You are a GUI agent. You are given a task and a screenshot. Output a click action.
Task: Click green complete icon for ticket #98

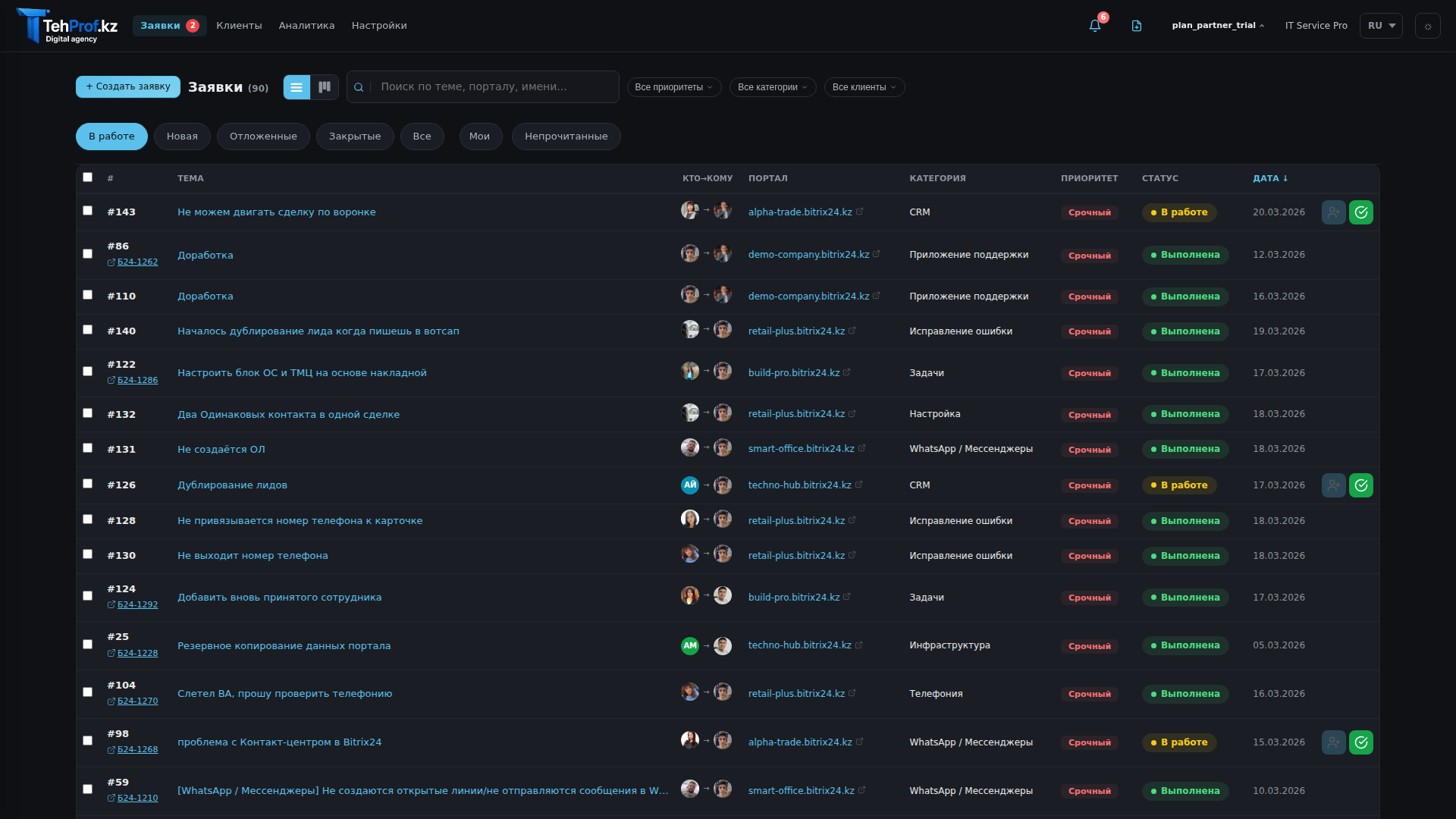pos(1360,742)
